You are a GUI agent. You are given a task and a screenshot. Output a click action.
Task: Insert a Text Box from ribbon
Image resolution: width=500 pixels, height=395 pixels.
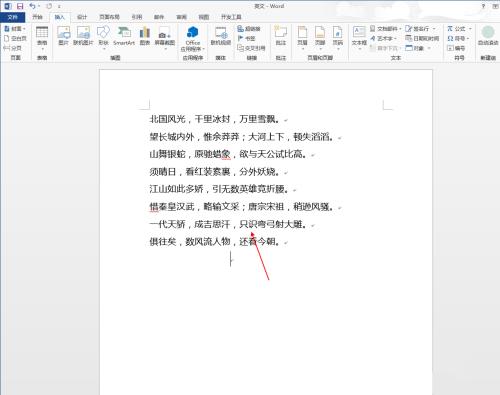pos(359,38)
